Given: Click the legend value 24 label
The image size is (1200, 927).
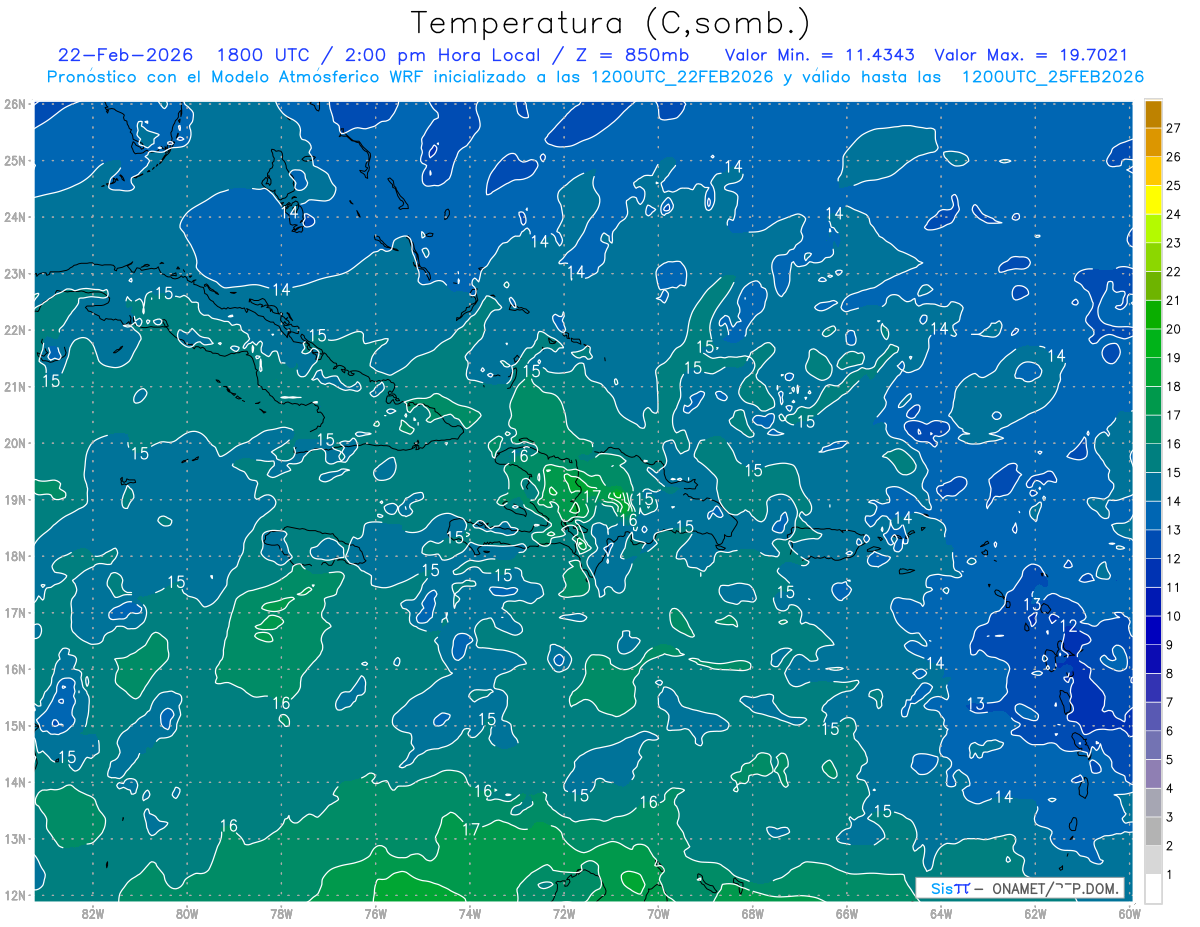Looking at the screenshot, I should click(x=1173, y=214).
